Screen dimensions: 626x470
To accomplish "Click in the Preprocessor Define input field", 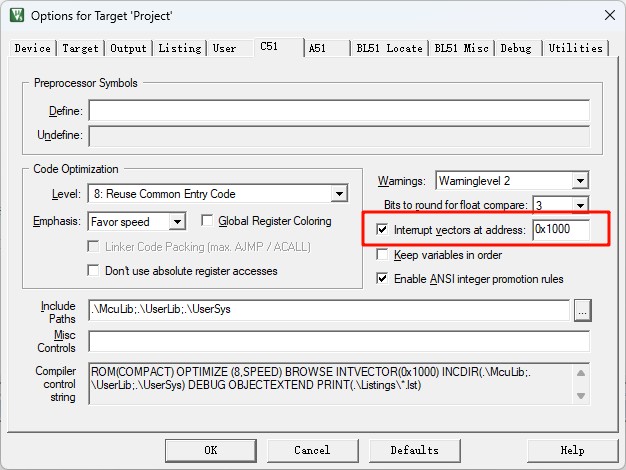I will (x=338, y=111).
